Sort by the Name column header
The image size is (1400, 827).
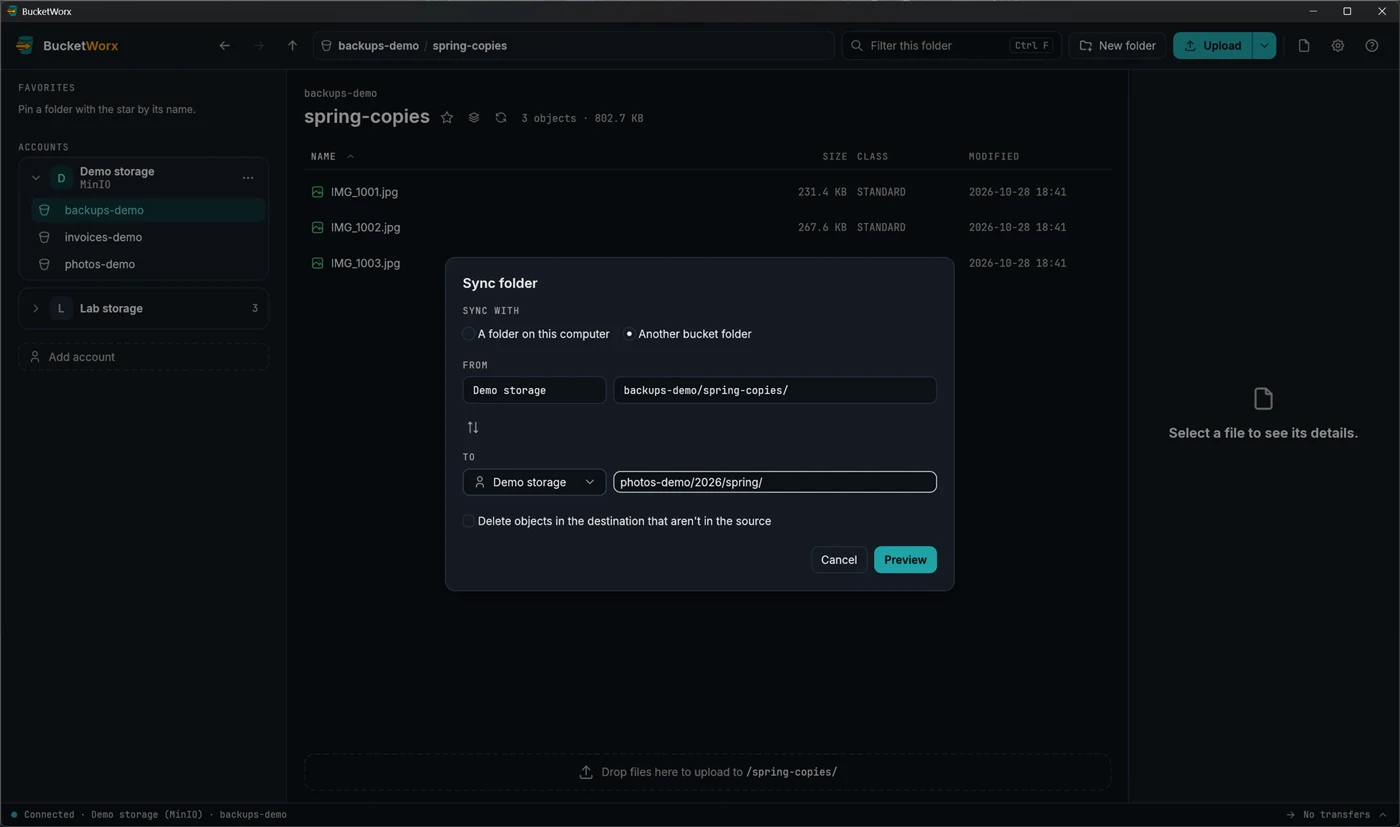coord(332,157)
